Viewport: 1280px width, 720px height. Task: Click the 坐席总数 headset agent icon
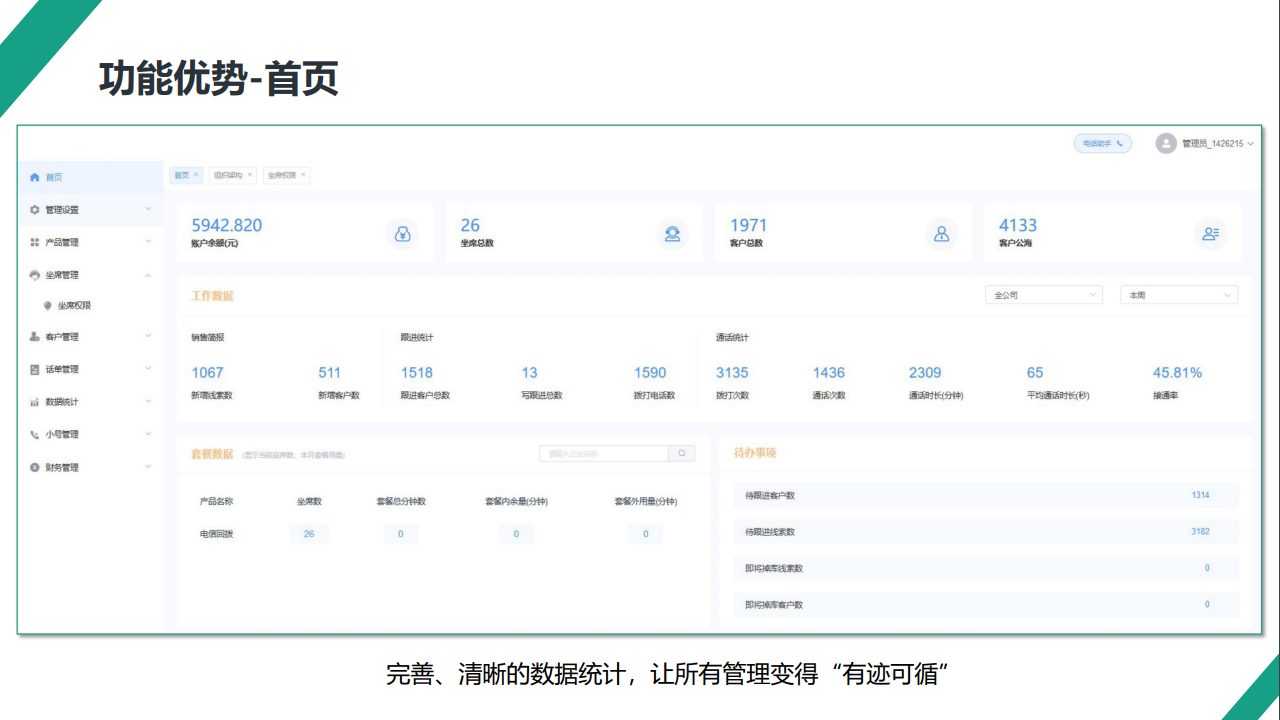coord(673,234)
